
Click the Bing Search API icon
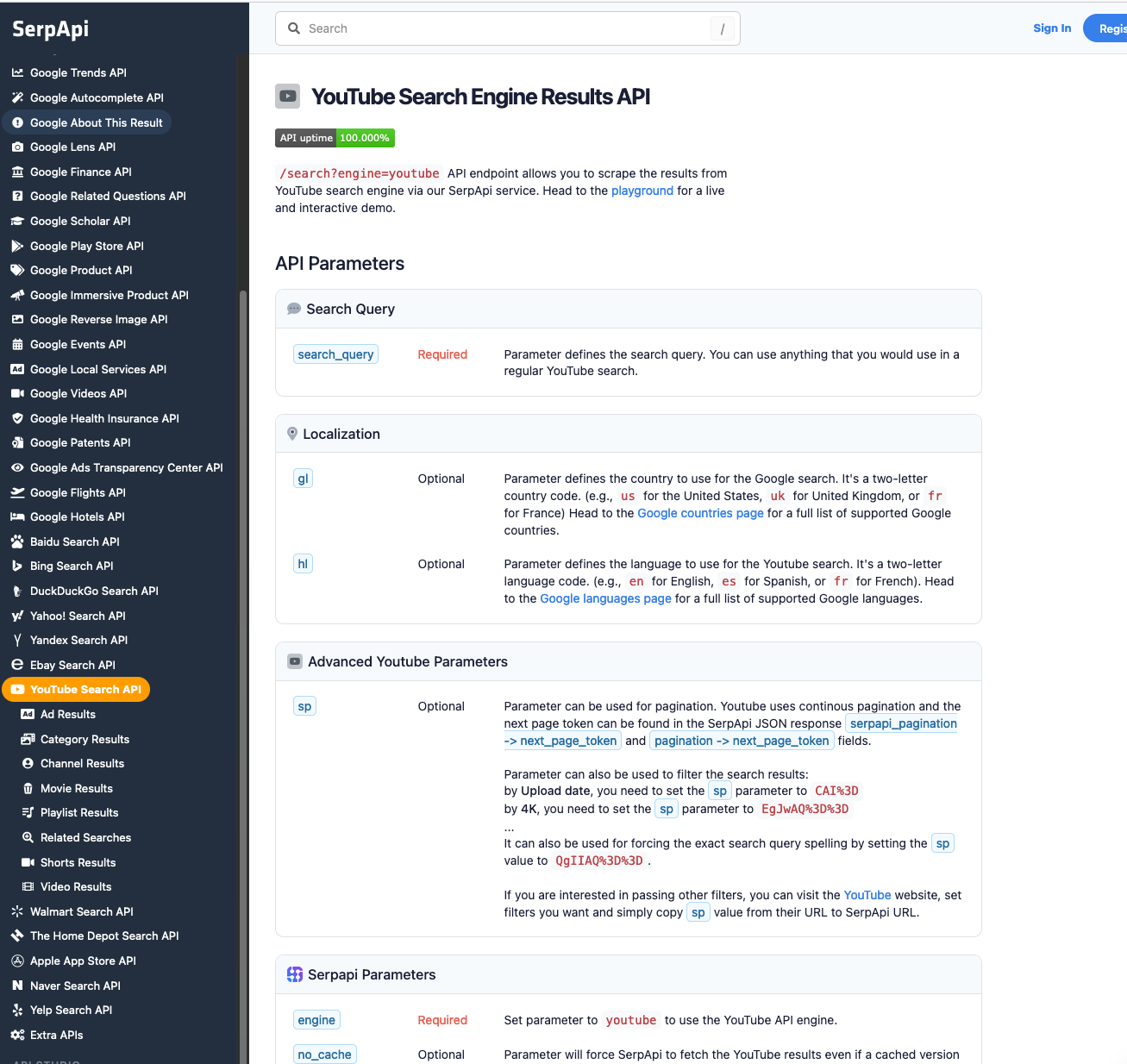click(17, 566)
